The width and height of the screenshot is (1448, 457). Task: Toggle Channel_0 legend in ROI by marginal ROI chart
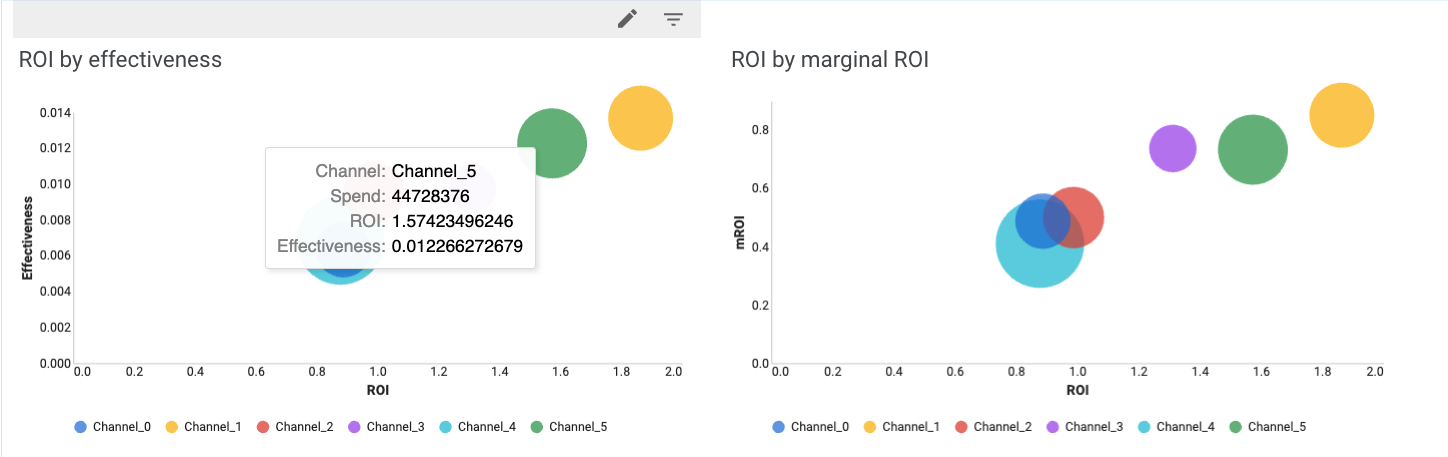811,427
